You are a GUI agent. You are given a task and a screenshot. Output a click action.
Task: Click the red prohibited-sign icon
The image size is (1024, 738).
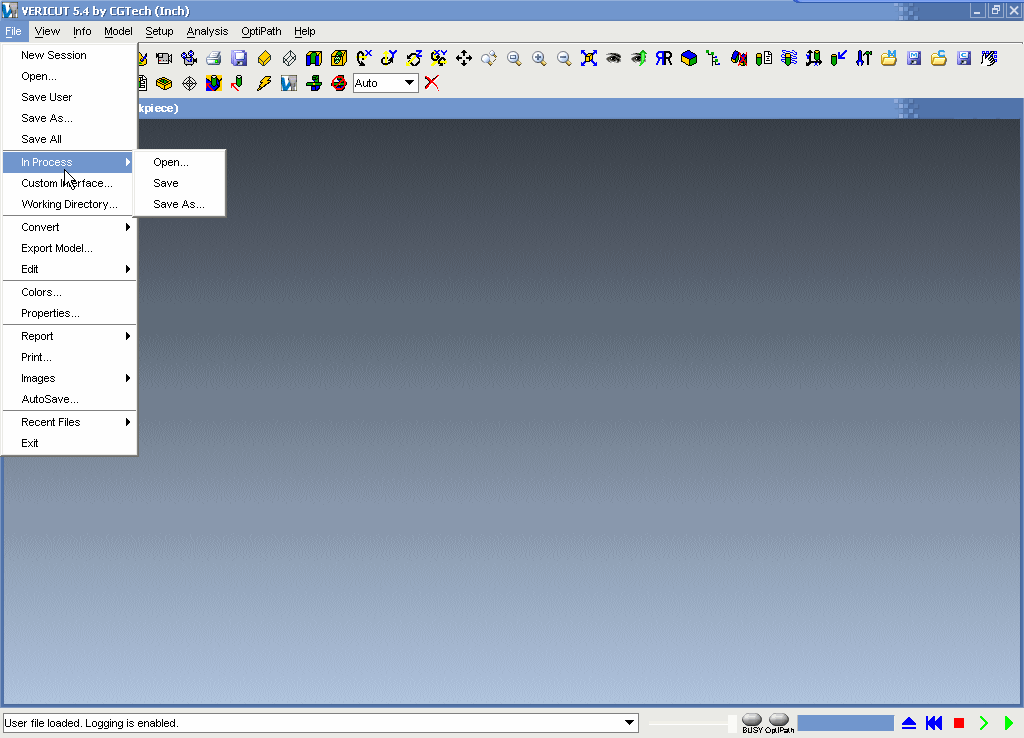coord(338,83)
